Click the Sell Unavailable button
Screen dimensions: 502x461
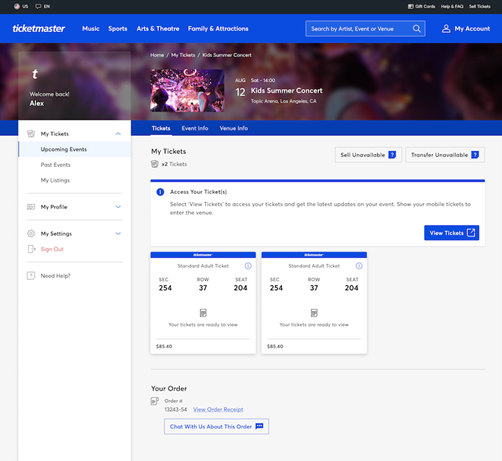point(368,155)
